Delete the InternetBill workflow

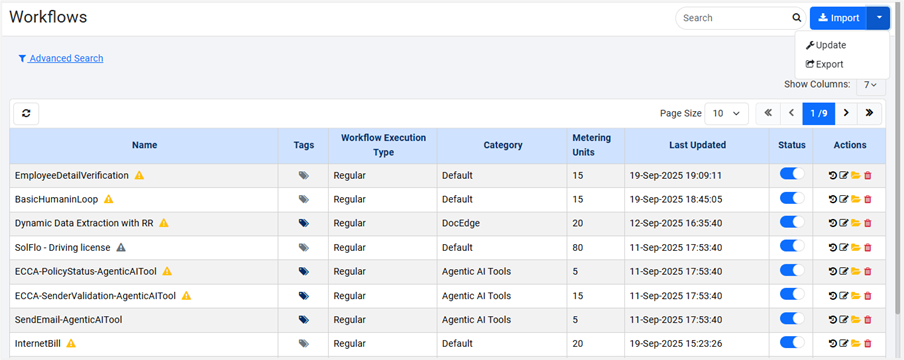point(868,343)
